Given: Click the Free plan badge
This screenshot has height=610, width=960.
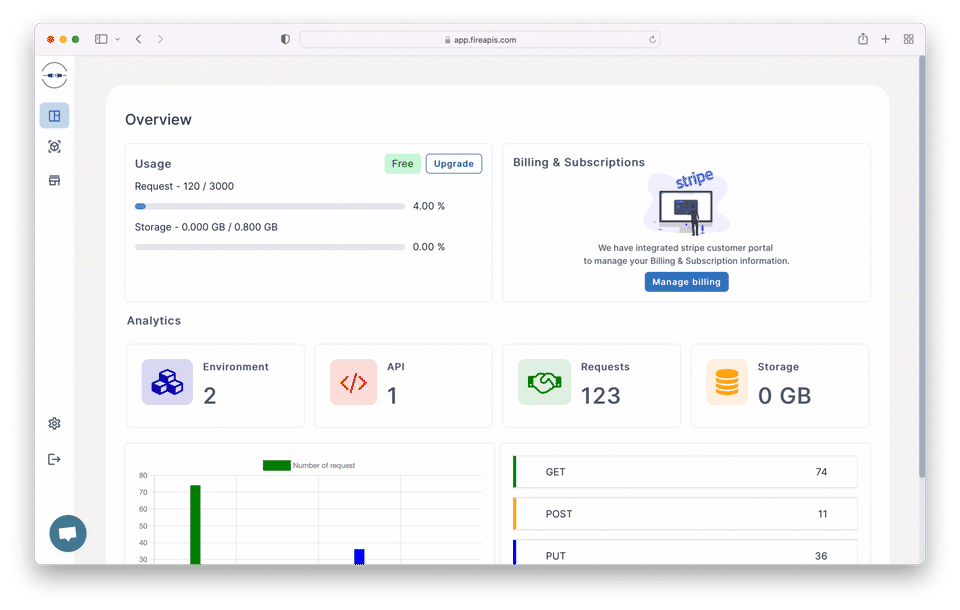Looking at the screenshot, I should 402,164.
